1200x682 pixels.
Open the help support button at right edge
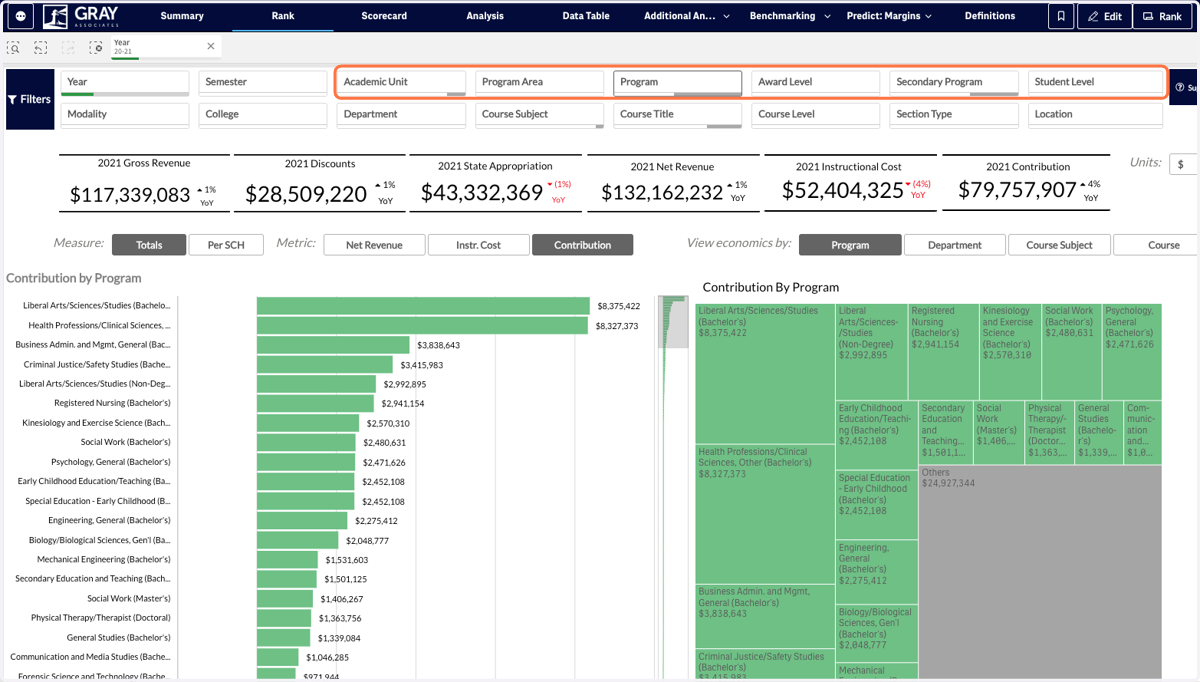(x=1185, y=88)
